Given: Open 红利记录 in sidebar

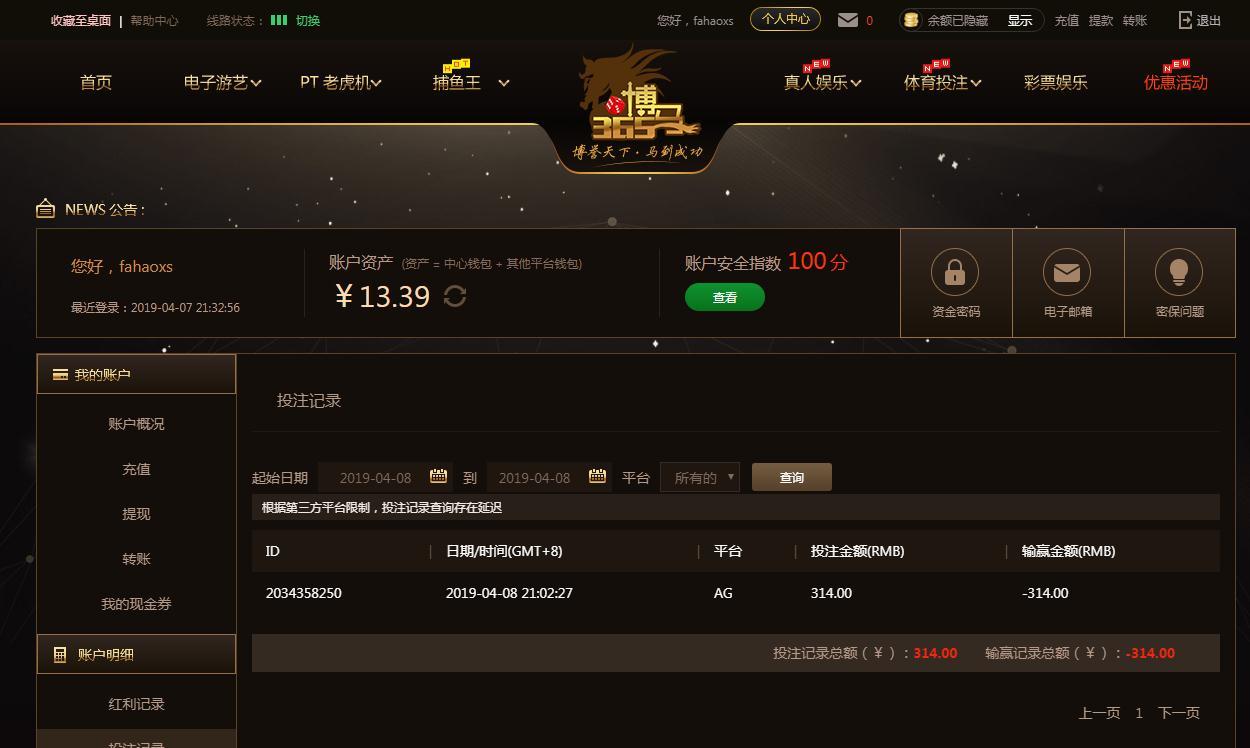Looking at the screenshot, I should pyautogui.click(x=136, y=704).
